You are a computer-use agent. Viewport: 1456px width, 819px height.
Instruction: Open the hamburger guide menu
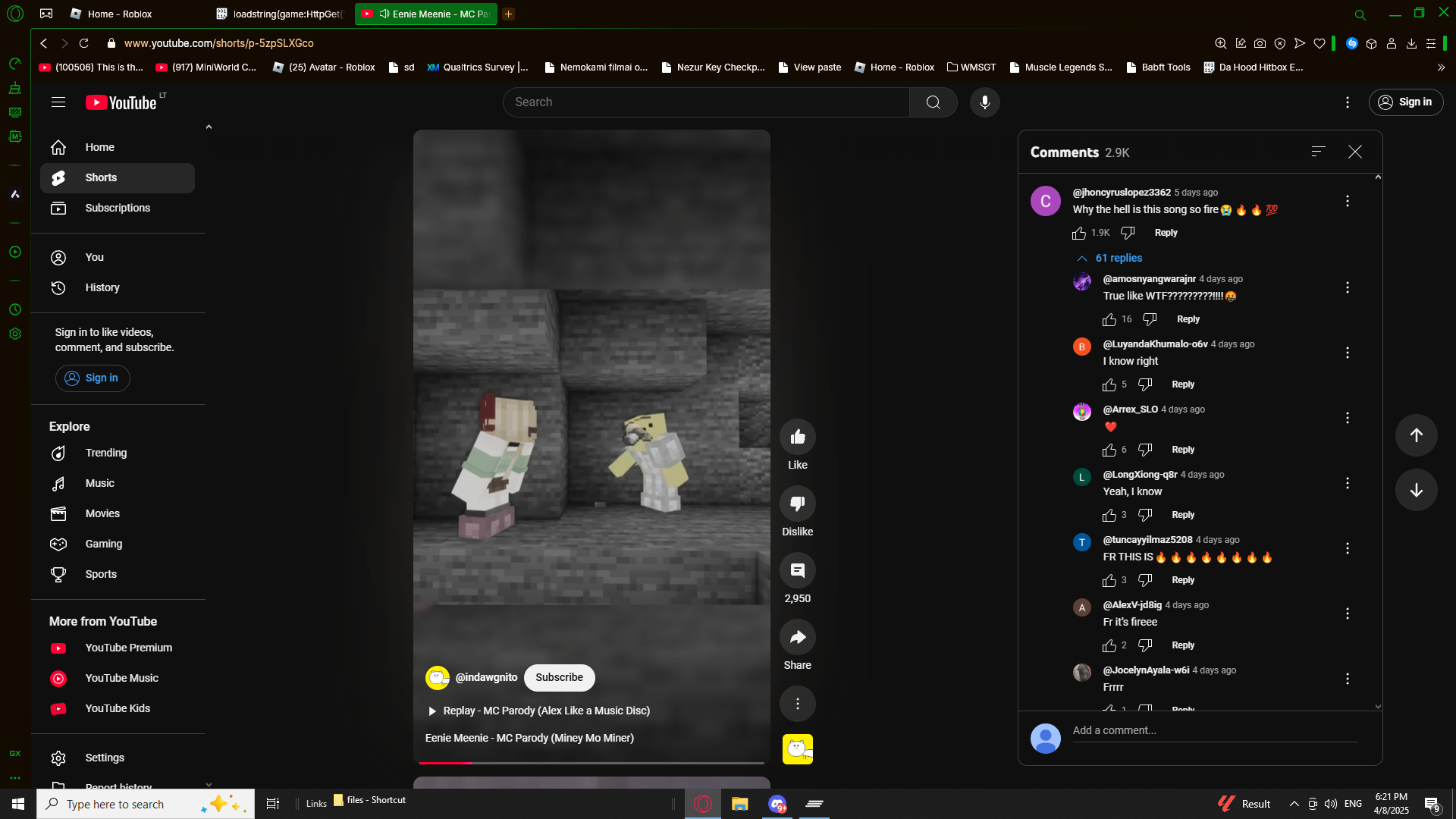coord(58,102)
